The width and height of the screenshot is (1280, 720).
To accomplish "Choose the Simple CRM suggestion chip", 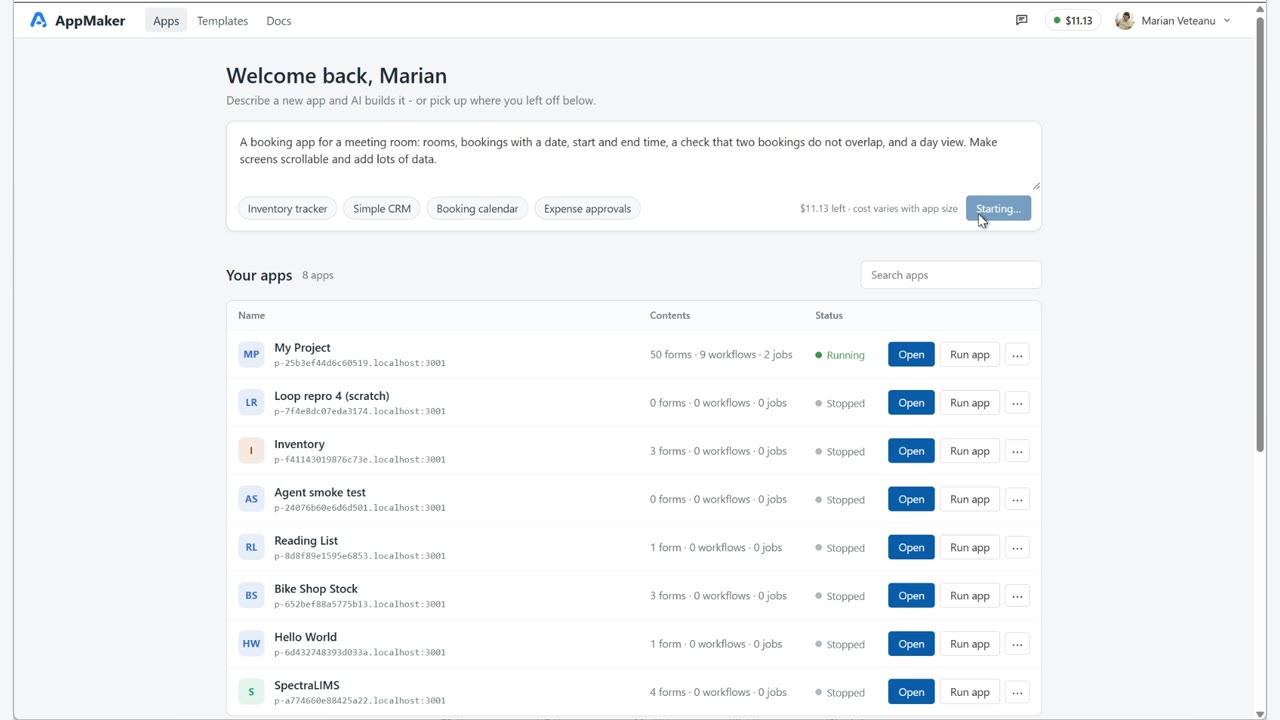I will (382, 208).
